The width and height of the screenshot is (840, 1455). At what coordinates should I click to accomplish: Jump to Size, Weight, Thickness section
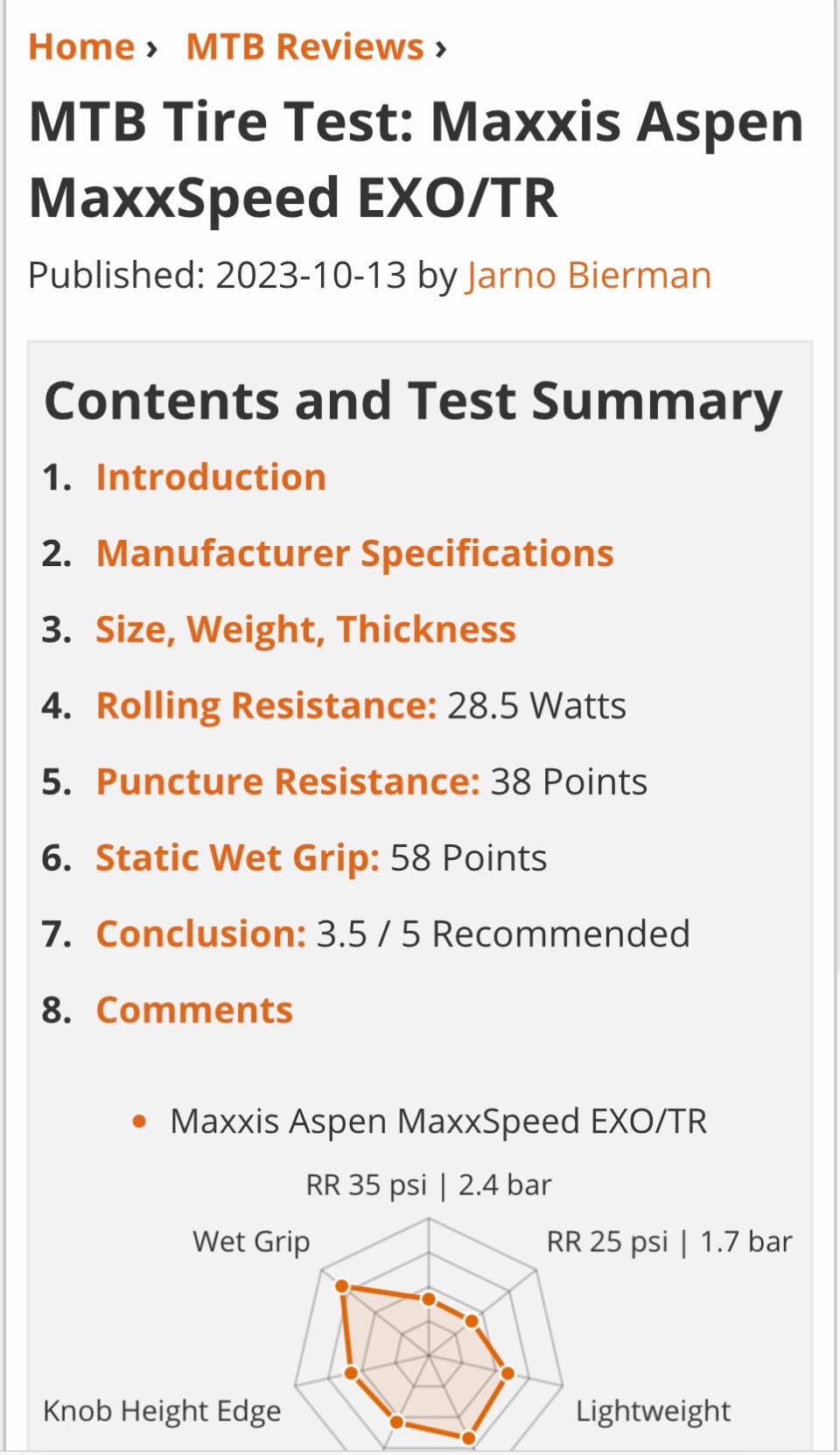[x=305, y=630]
